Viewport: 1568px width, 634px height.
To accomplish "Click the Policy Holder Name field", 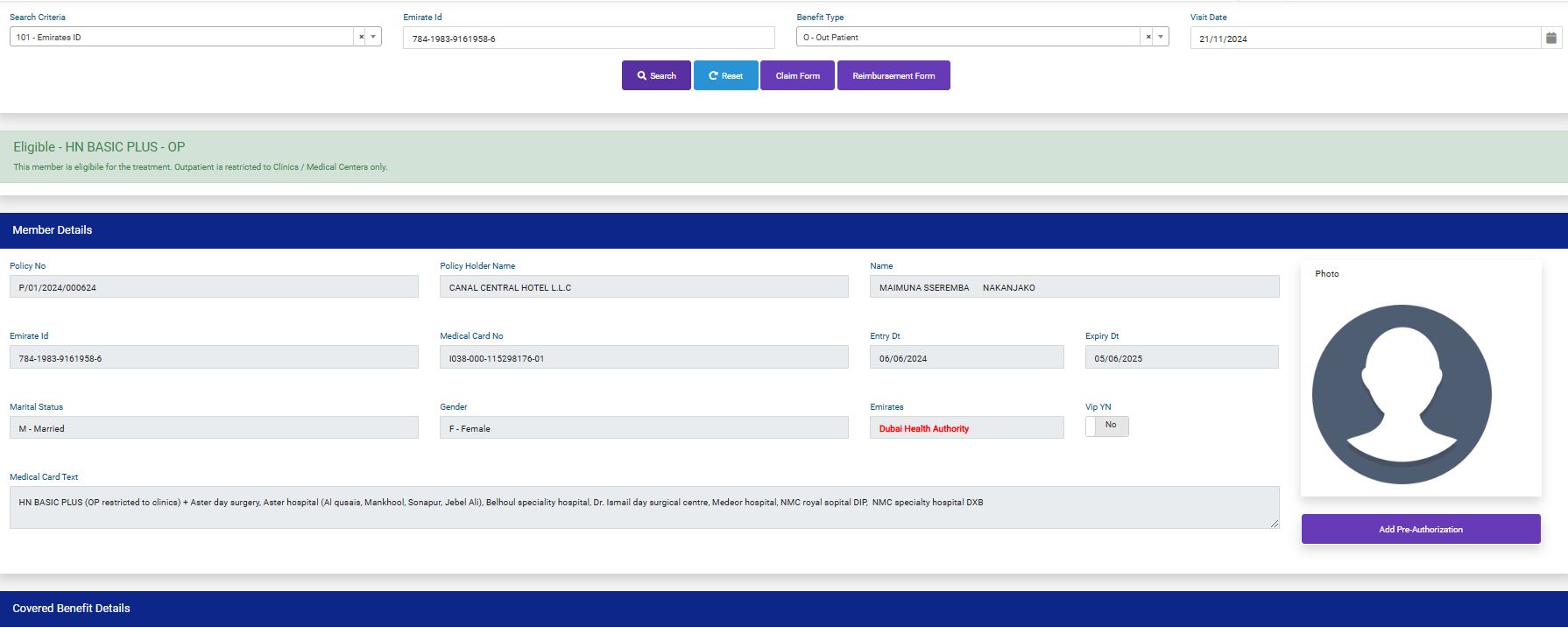I will point(644,287).
